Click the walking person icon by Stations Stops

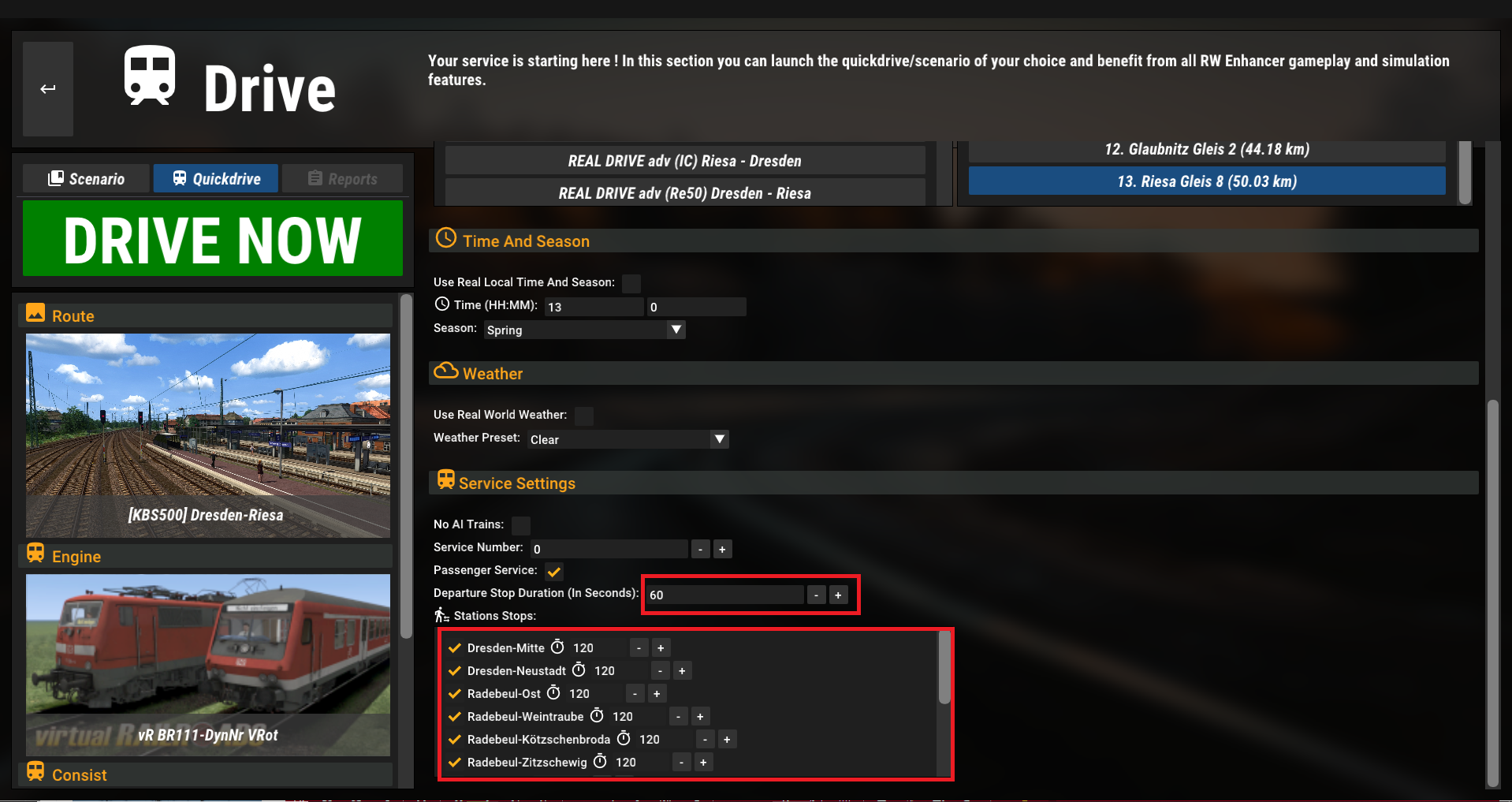click(441, 615)
